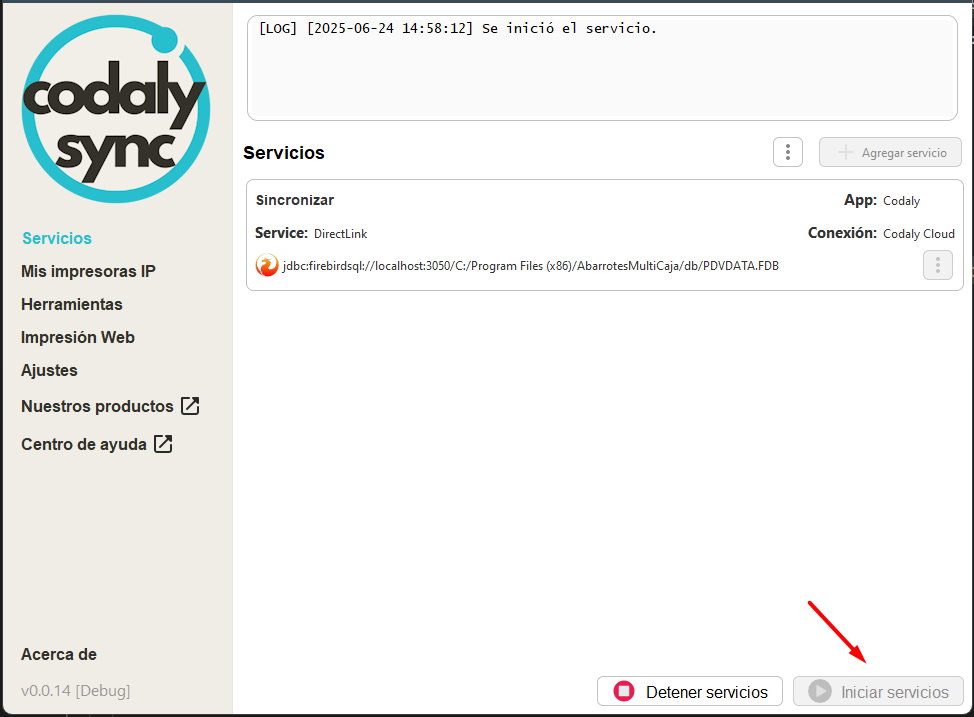This screenshot has height=717, width=974.
Task: Select the Sincronizar service title
Action: tap(295, 200)
